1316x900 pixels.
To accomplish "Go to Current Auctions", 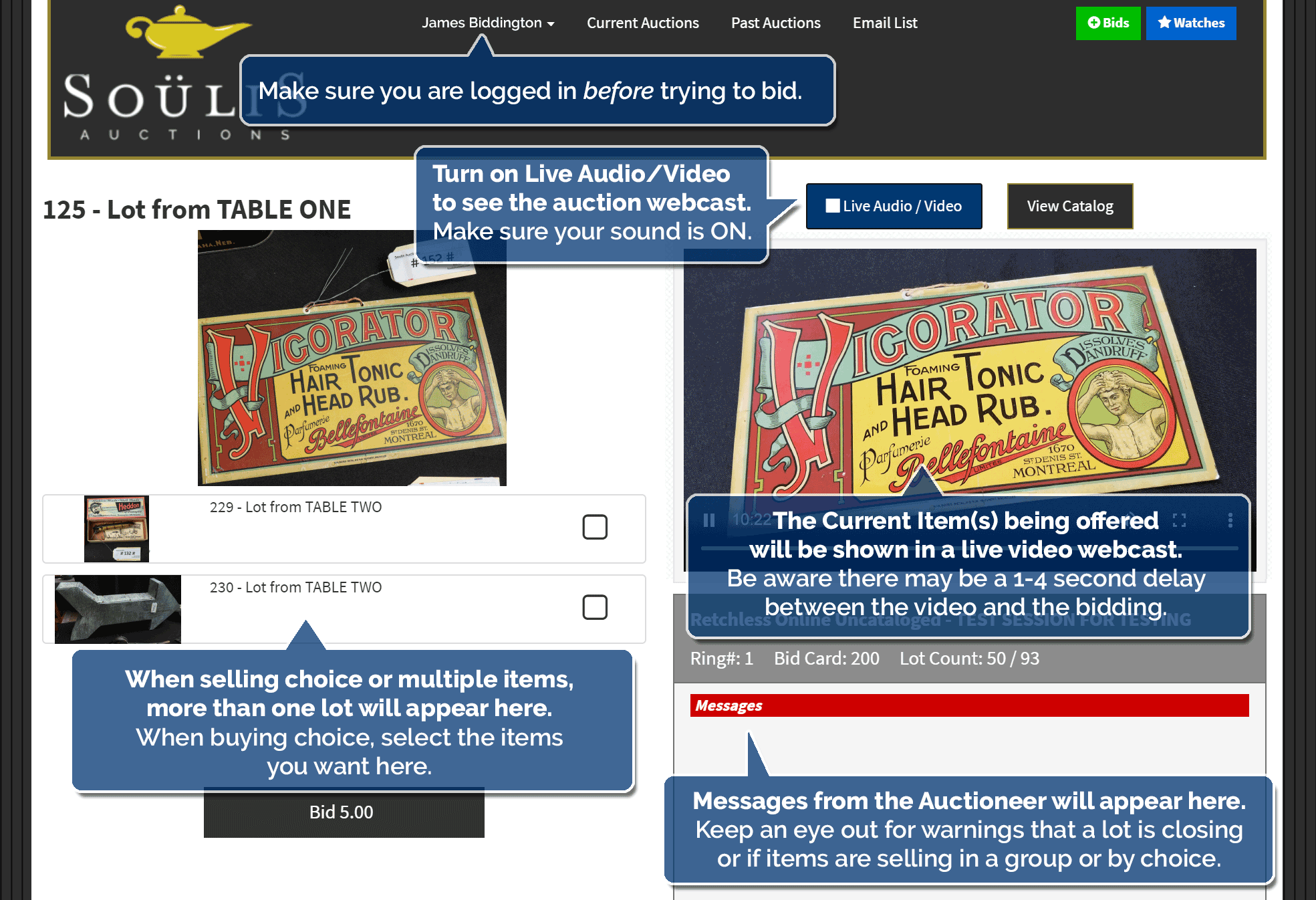I will [x=642, y=23].
